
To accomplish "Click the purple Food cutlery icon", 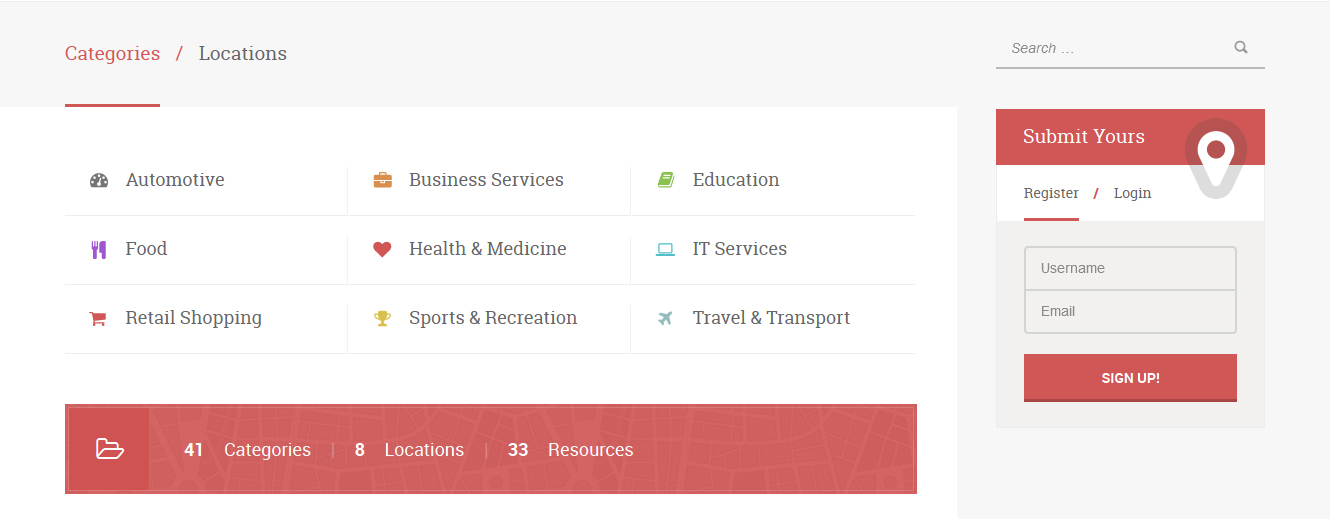I will pyautogui.click(x=98, y=250).
